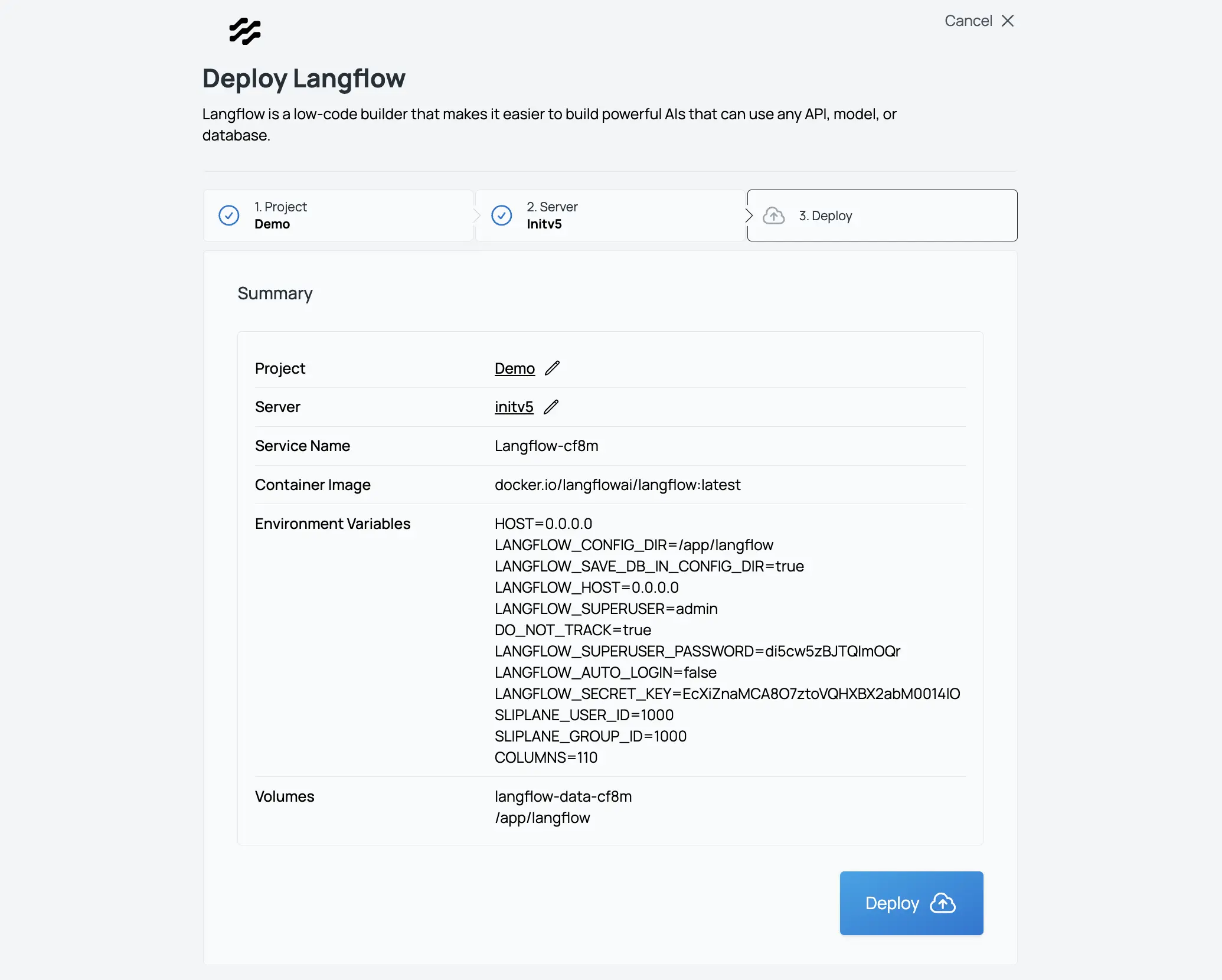The height and width of the screenshot is (980, 1222).
Task: Select the LANGFLOW_SUPERUSER_PASSWORD line
Action: click(698, 651)
